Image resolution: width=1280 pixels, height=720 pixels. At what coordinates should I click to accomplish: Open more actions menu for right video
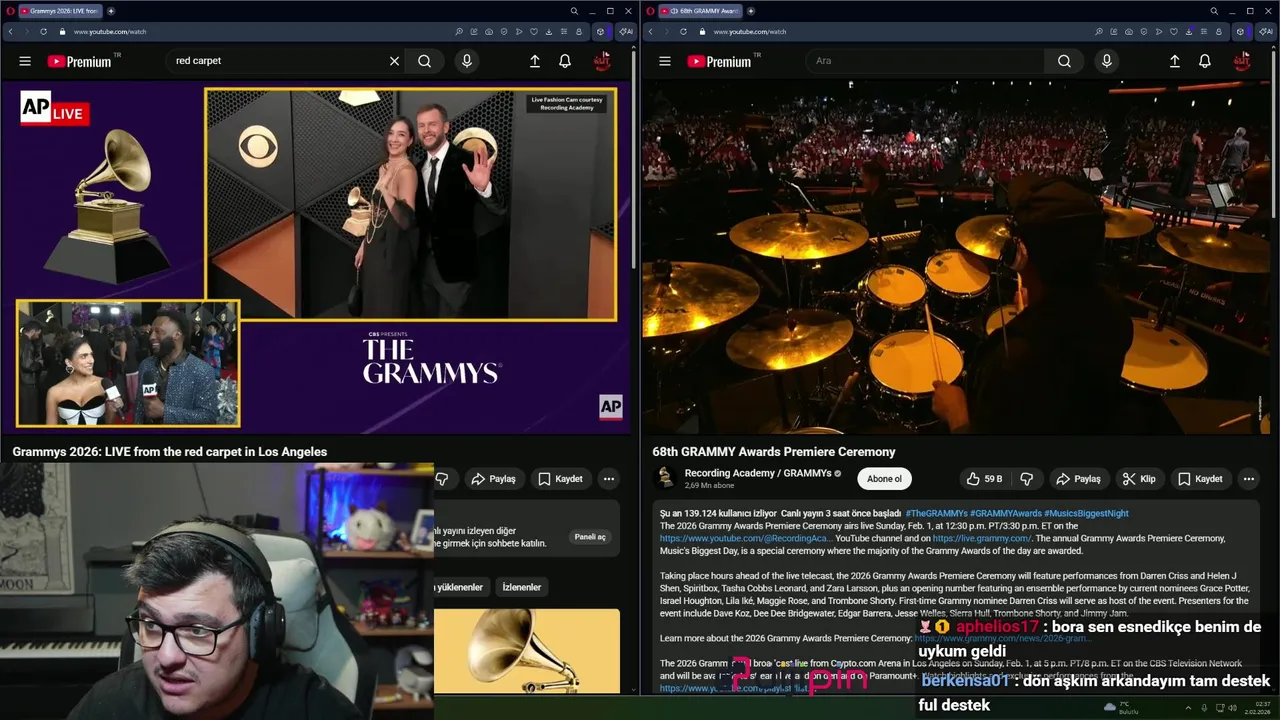click(1249, 479)
